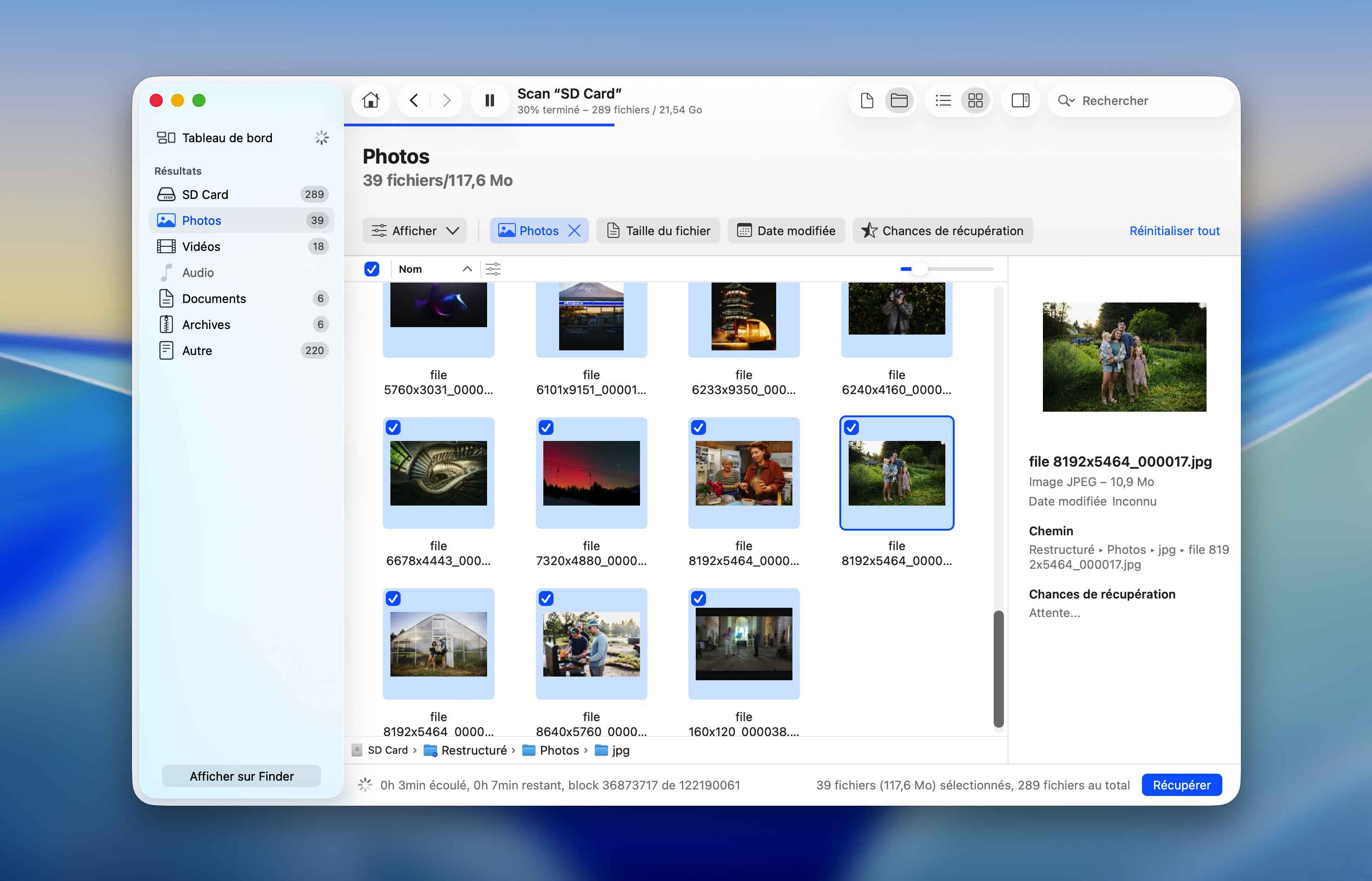
Task: Click Photos folder in breadcrumb
Action: (551, 750)
